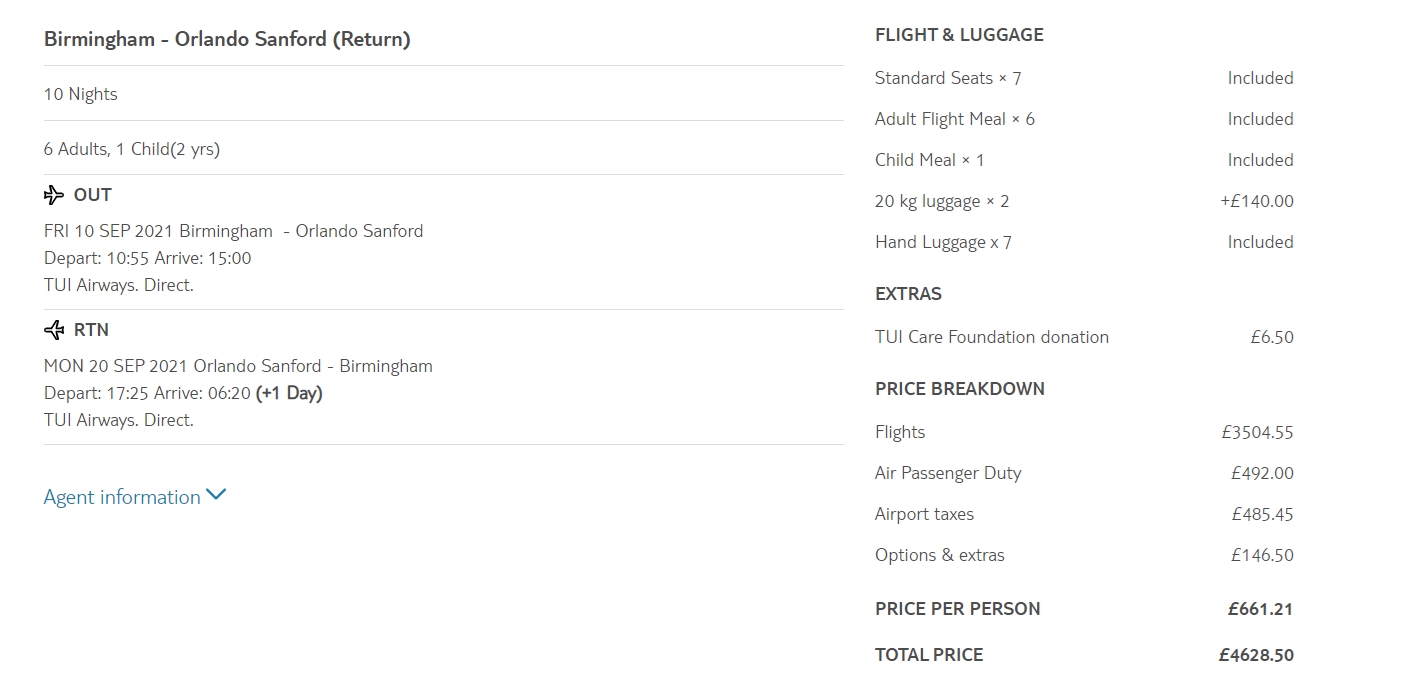Click the Options & extras amount £146.50

click(1262, 555)
